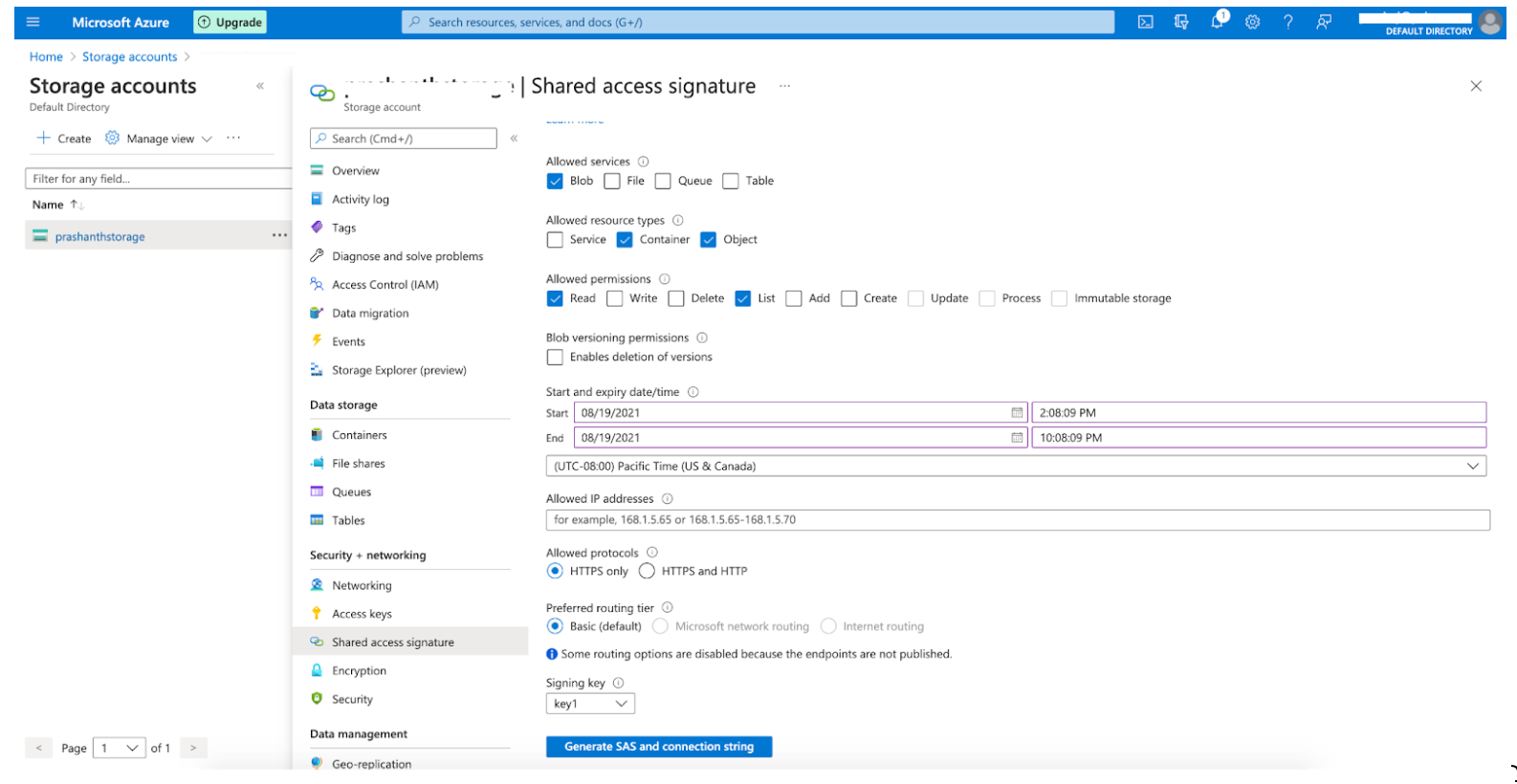Expand the Signing key dropdown
The height and width of the screenshot is (784, 1517).
click(590, 704)
